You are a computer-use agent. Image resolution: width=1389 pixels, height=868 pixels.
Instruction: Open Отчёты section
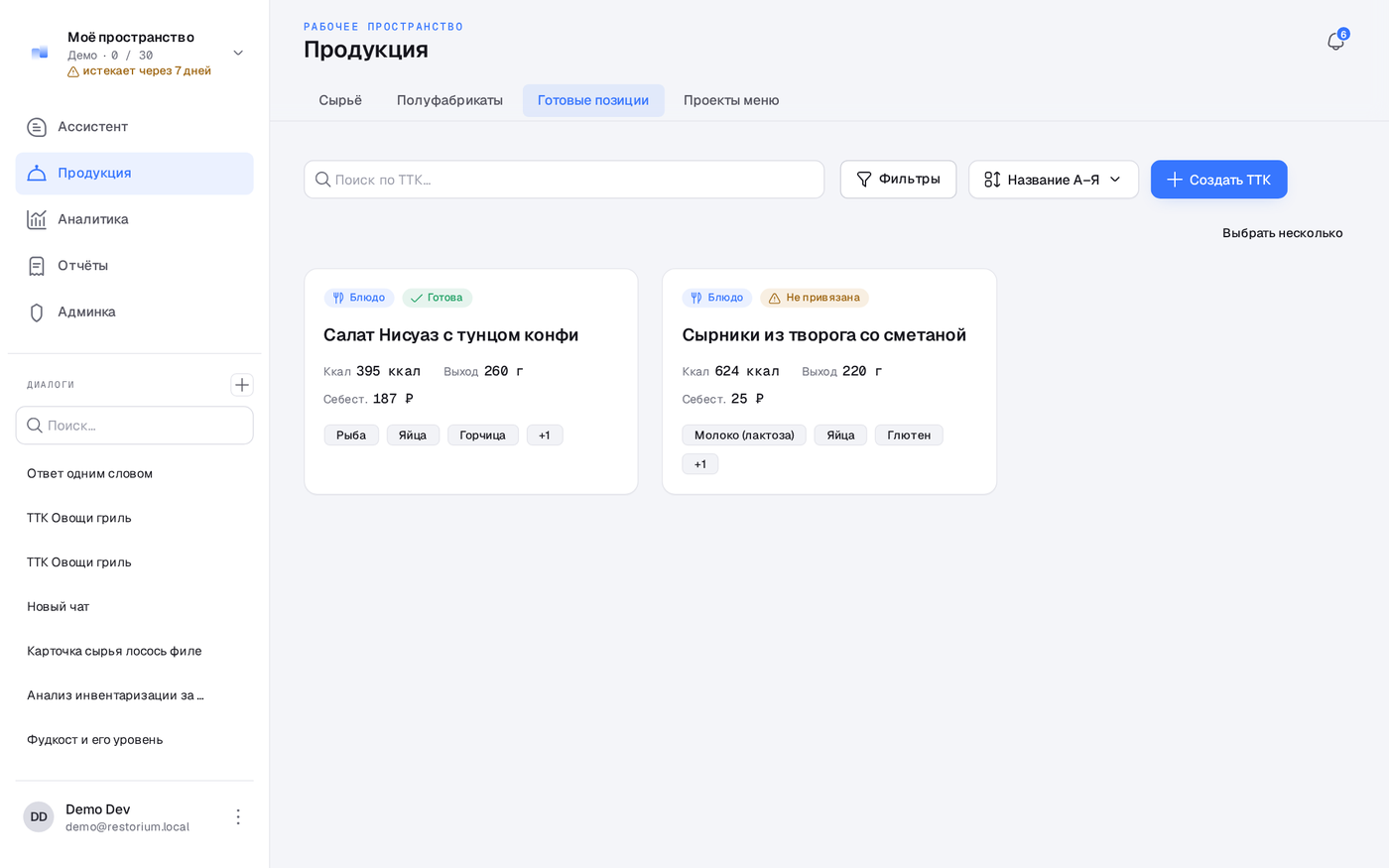pos(135,266)
